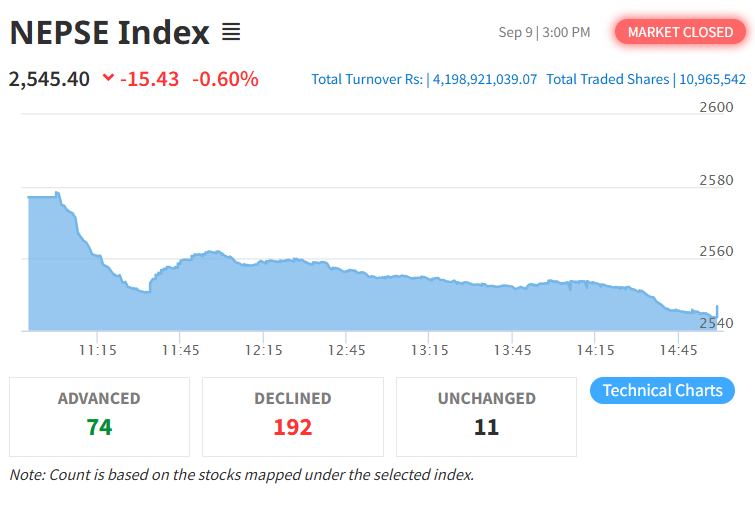
Task: Click the index value 2,545.40
Action: click(x=49, y=79)
